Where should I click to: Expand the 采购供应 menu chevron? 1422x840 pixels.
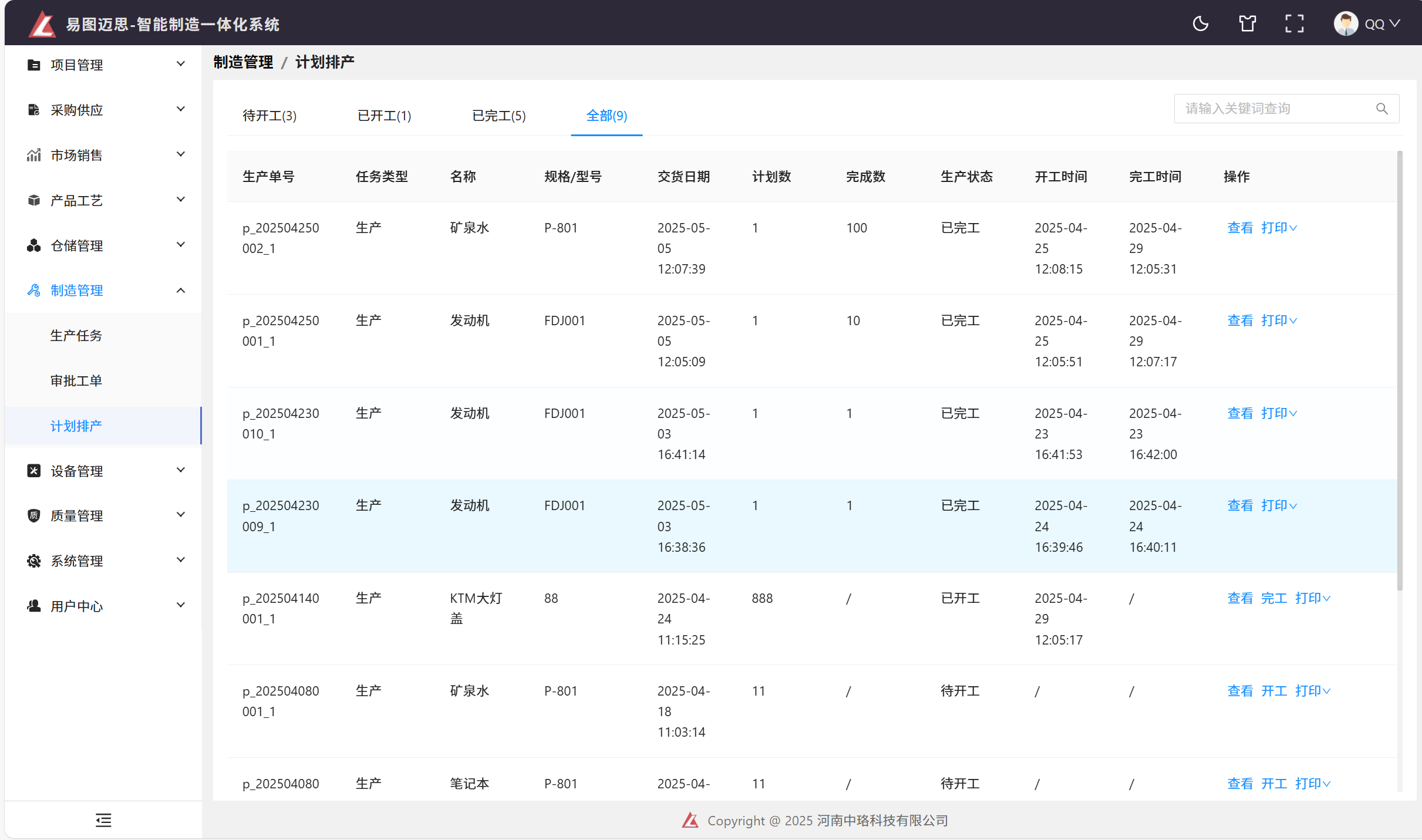coord(181,109)
